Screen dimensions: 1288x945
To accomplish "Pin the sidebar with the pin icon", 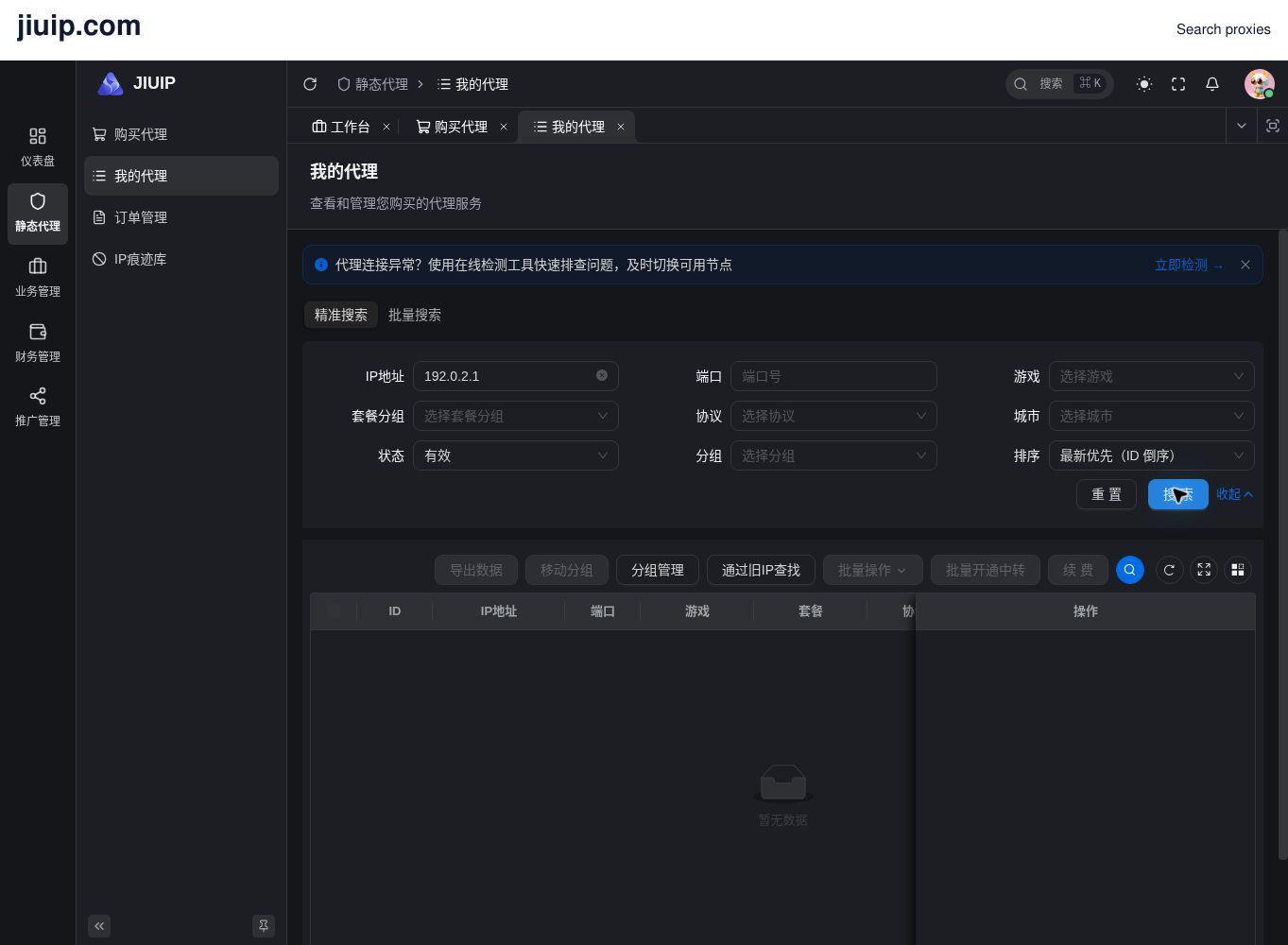I will click(x=264, y=926).
